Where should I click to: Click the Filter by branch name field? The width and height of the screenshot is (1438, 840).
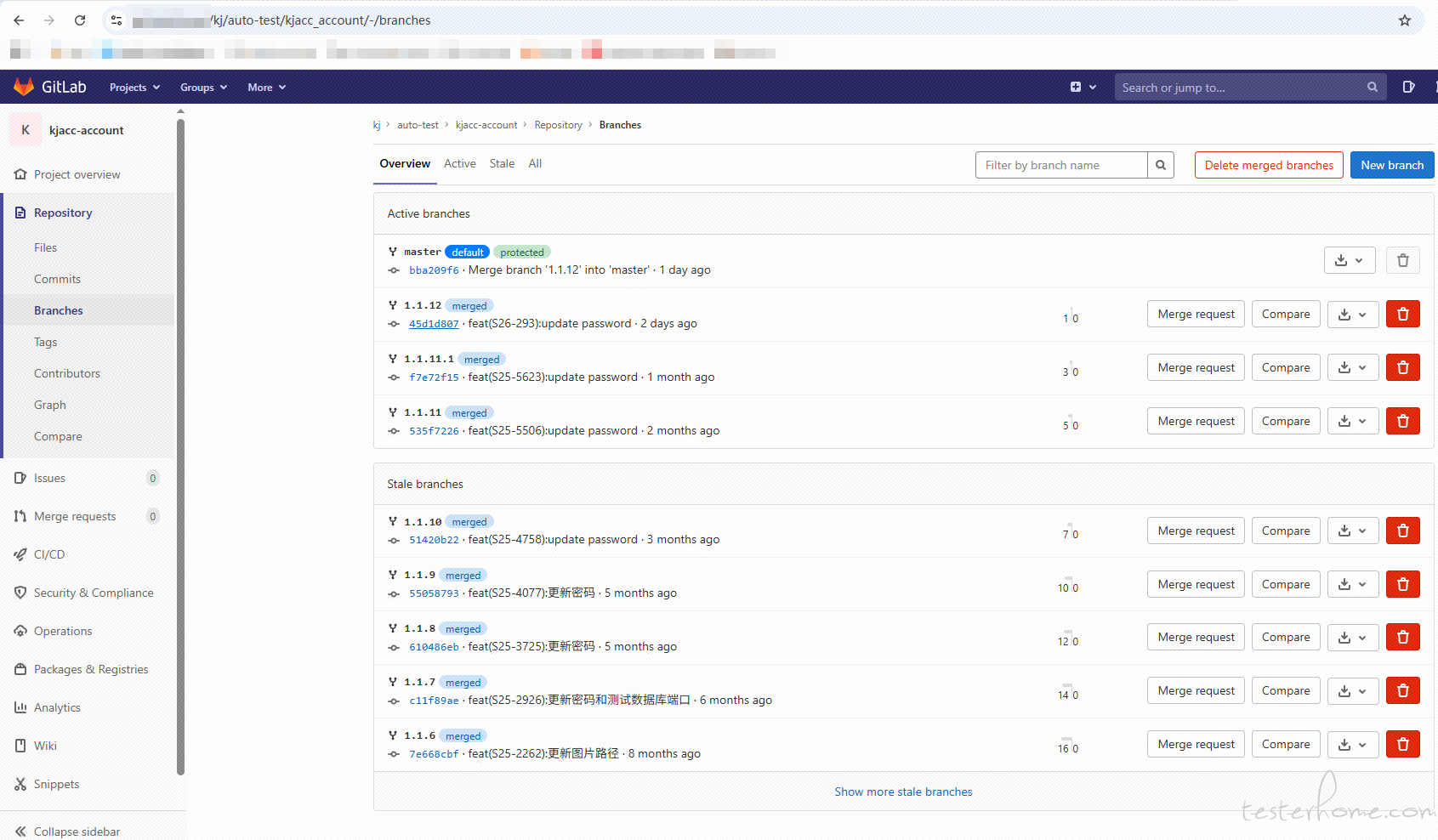tap(1060, 165)
